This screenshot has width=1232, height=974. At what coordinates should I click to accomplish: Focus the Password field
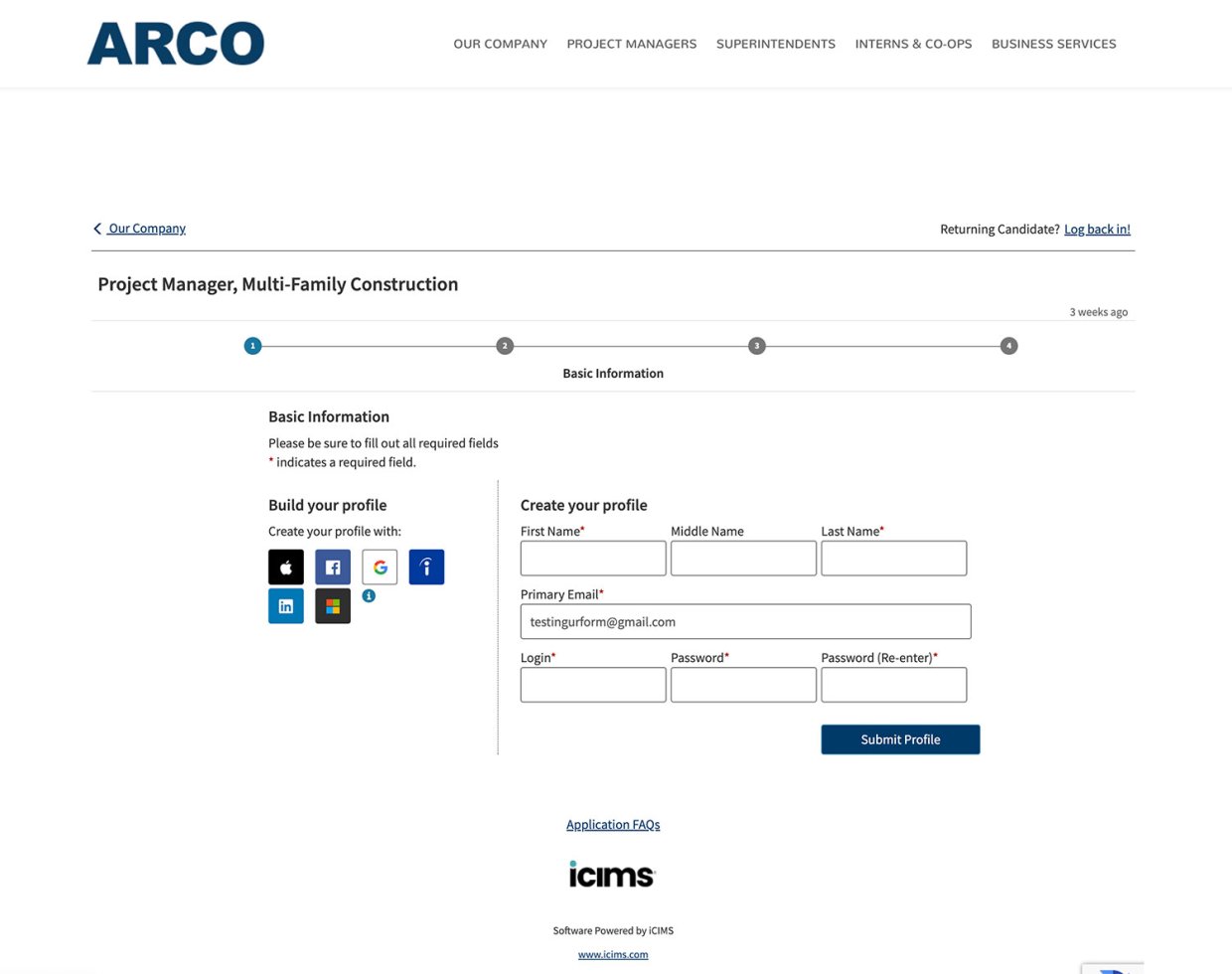(743, 685)
